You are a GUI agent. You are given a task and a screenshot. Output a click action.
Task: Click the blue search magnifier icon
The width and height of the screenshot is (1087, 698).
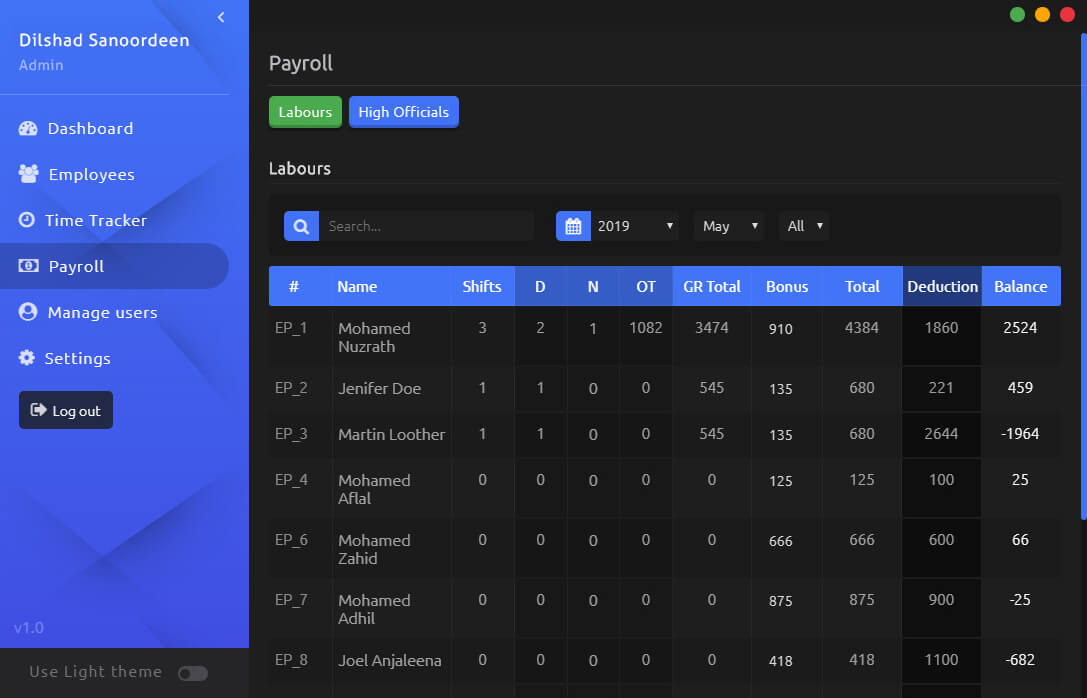301,226
